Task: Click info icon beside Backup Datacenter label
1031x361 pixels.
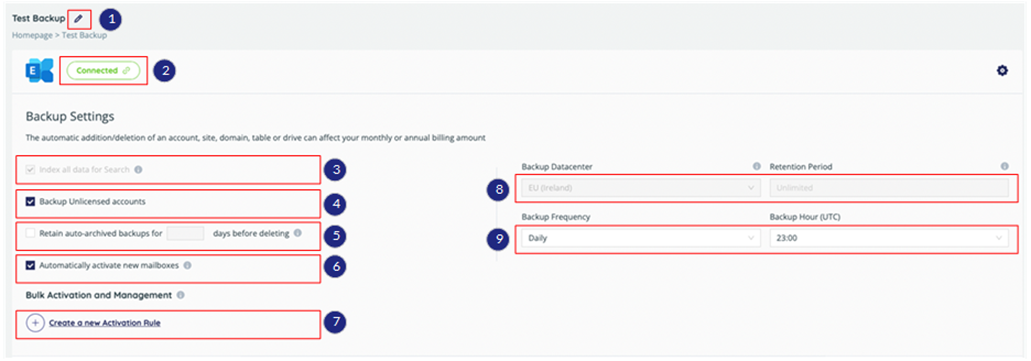Action: coord(756,167)
